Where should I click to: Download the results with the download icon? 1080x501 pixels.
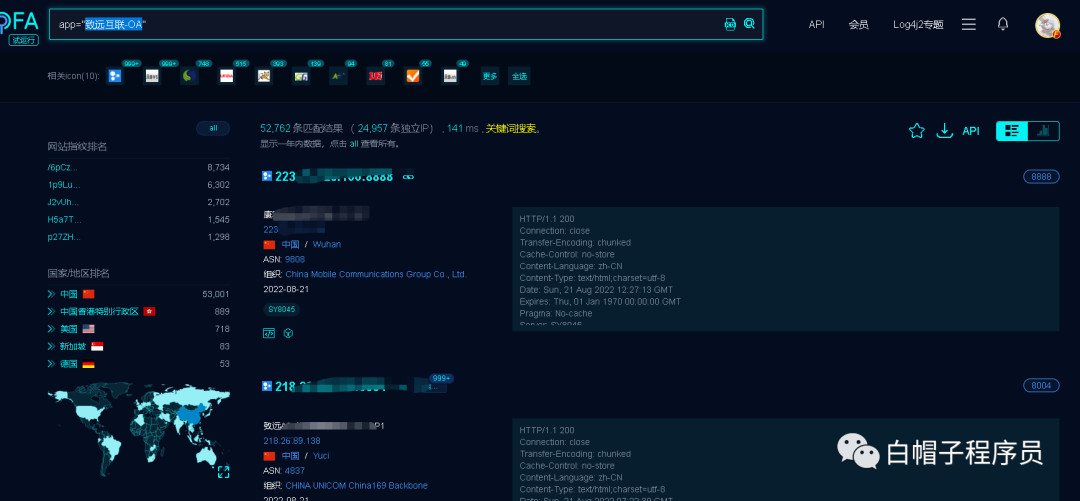click(x=944, y=130)
